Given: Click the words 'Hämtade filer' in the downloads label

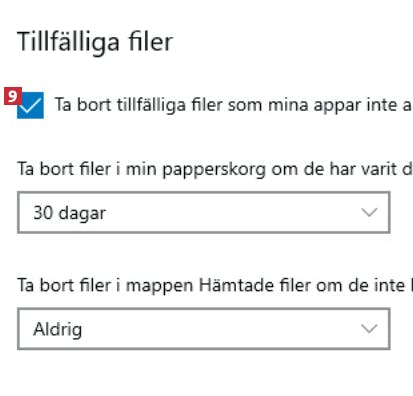Looking at the screenshot, I should [x=255, y=285].
